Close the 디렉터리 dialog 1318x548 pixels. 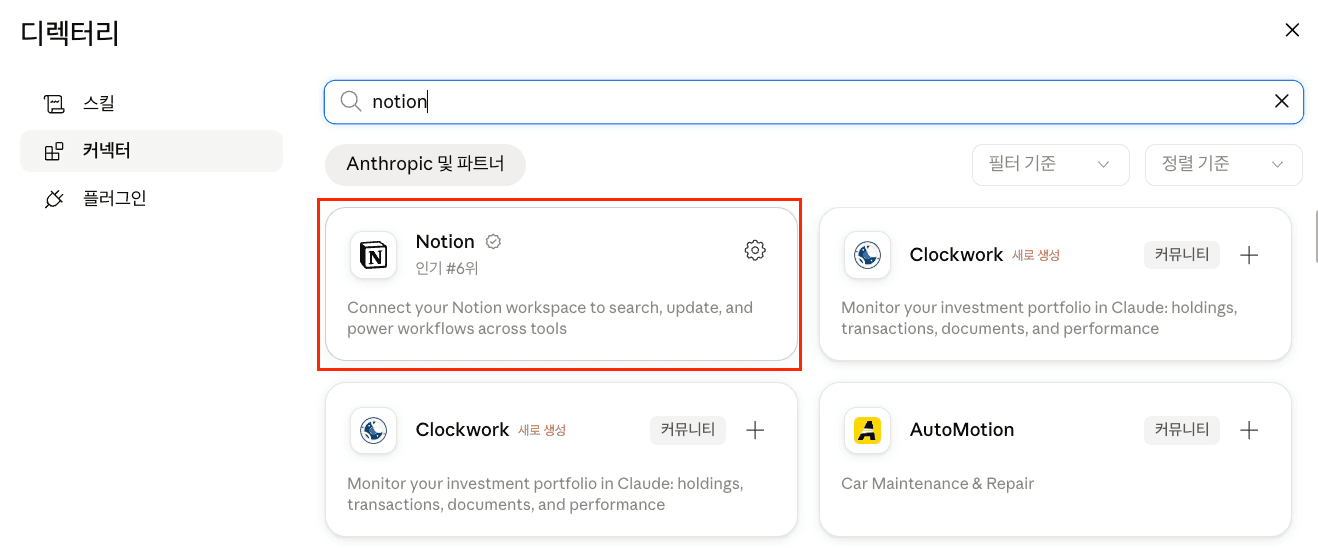pyautogui.click(x=1292, y=30)
